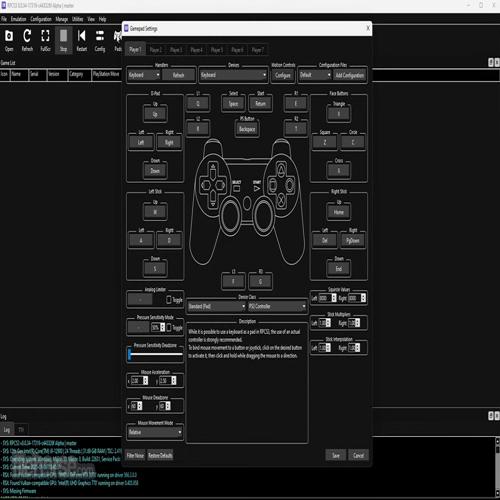The height and width of the screenshot is (500, 500).
Task: Expand the PS3 Controller device class dropdown
Action: click(277, 306)
